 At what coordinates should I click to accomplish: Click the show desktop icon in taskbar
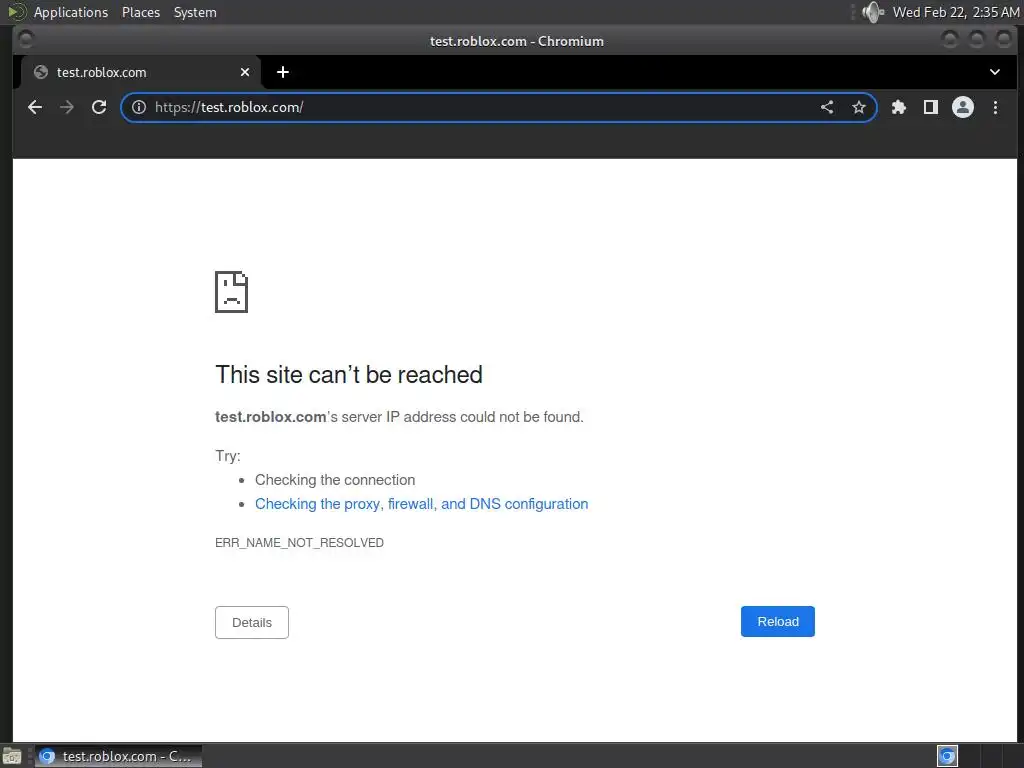click(x=12, y=756)
